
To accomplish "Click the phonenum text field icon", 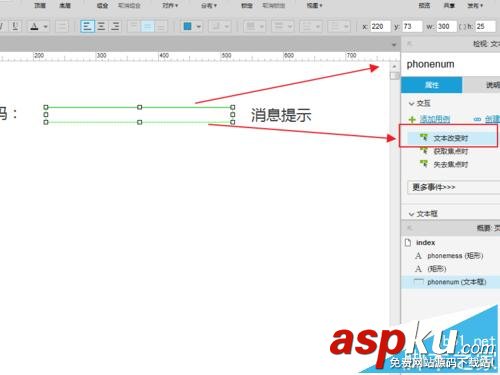I will 418,282.
